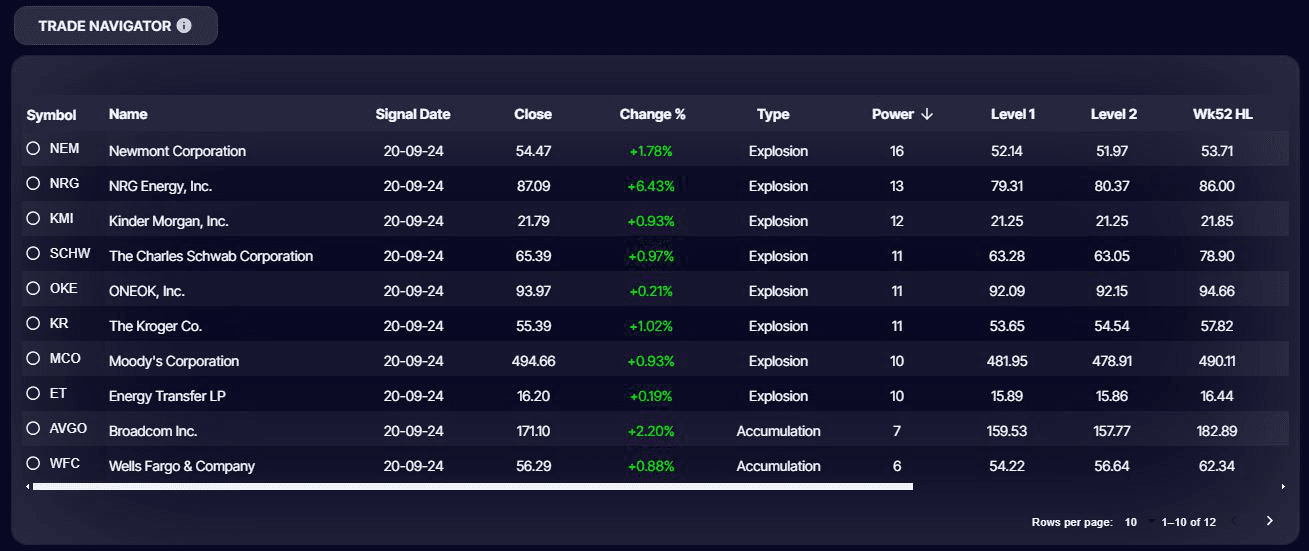Click Newmont Corporation name cell
Image resolution: width=1309 pixels, height=551 pixels.
177,151
